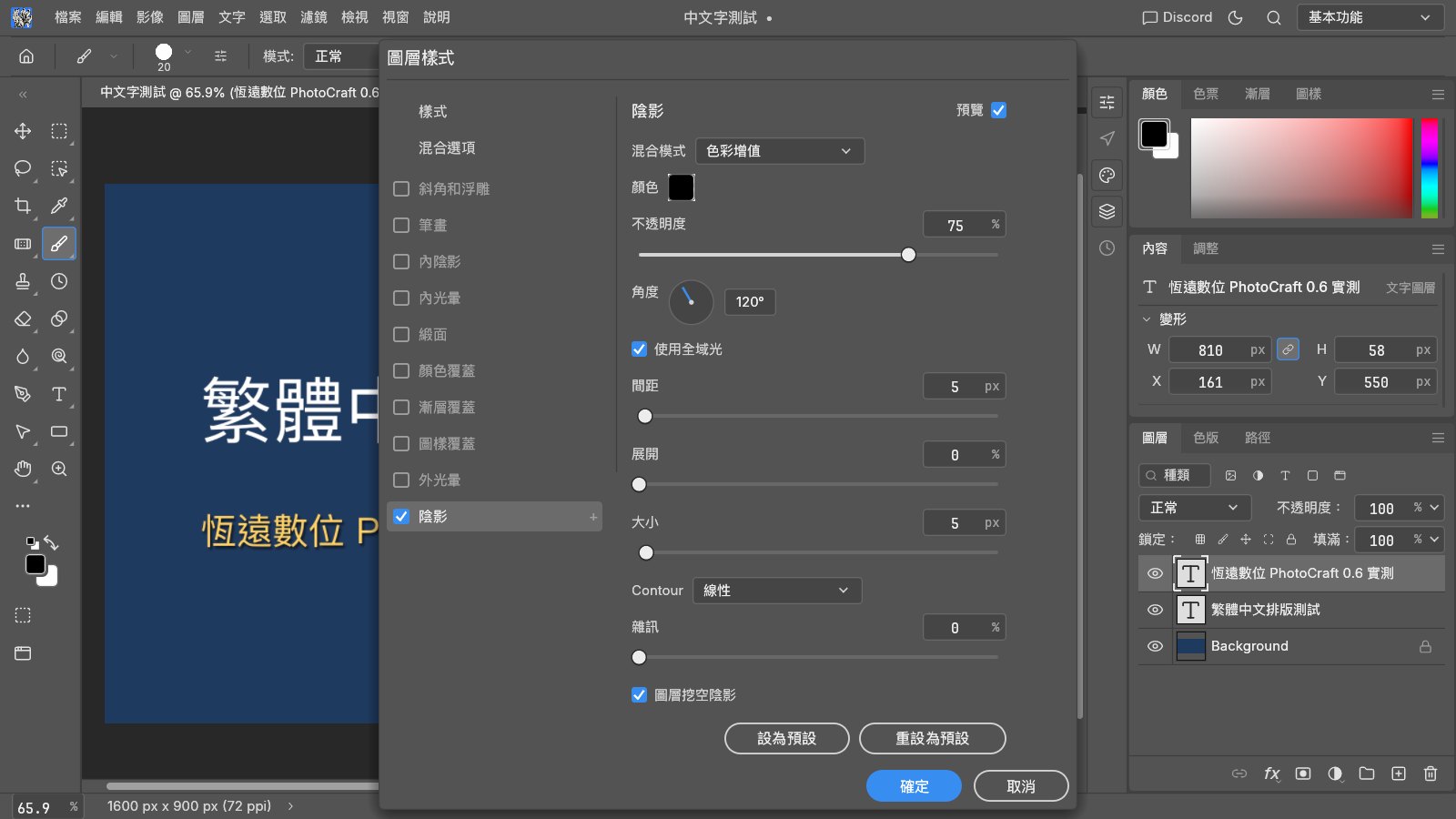Screen dimensions: 1456x819
Task: Click the 不透明度 slider handle
Action: [x=908, y=255]
